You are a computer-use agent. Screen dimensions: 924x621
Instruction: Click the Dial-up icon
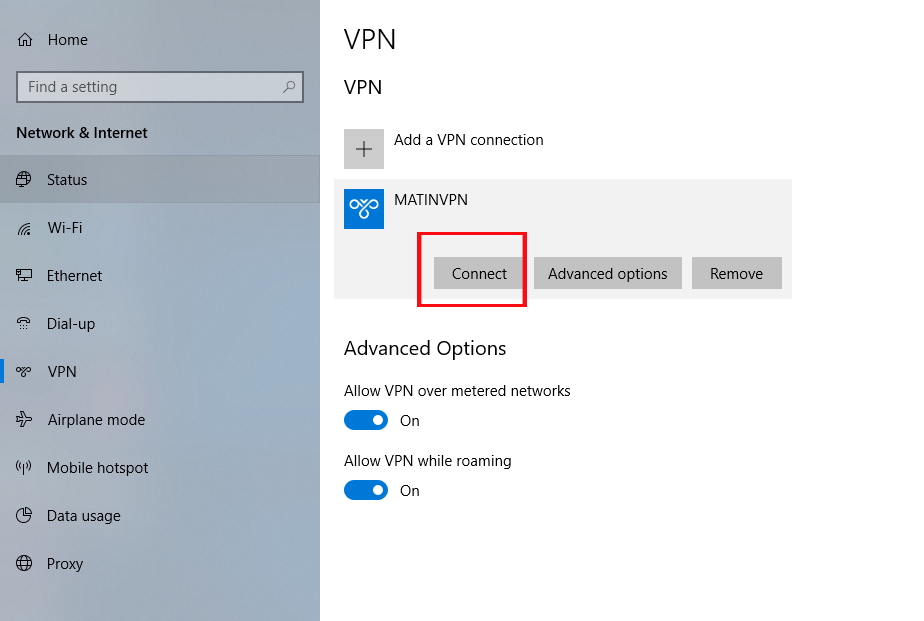(x=25, y=324)
